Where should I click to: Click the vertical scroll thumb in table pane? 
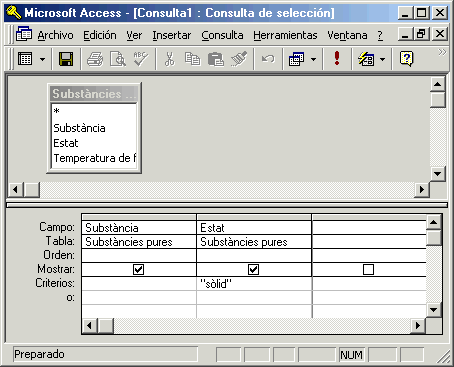[438, 100]
